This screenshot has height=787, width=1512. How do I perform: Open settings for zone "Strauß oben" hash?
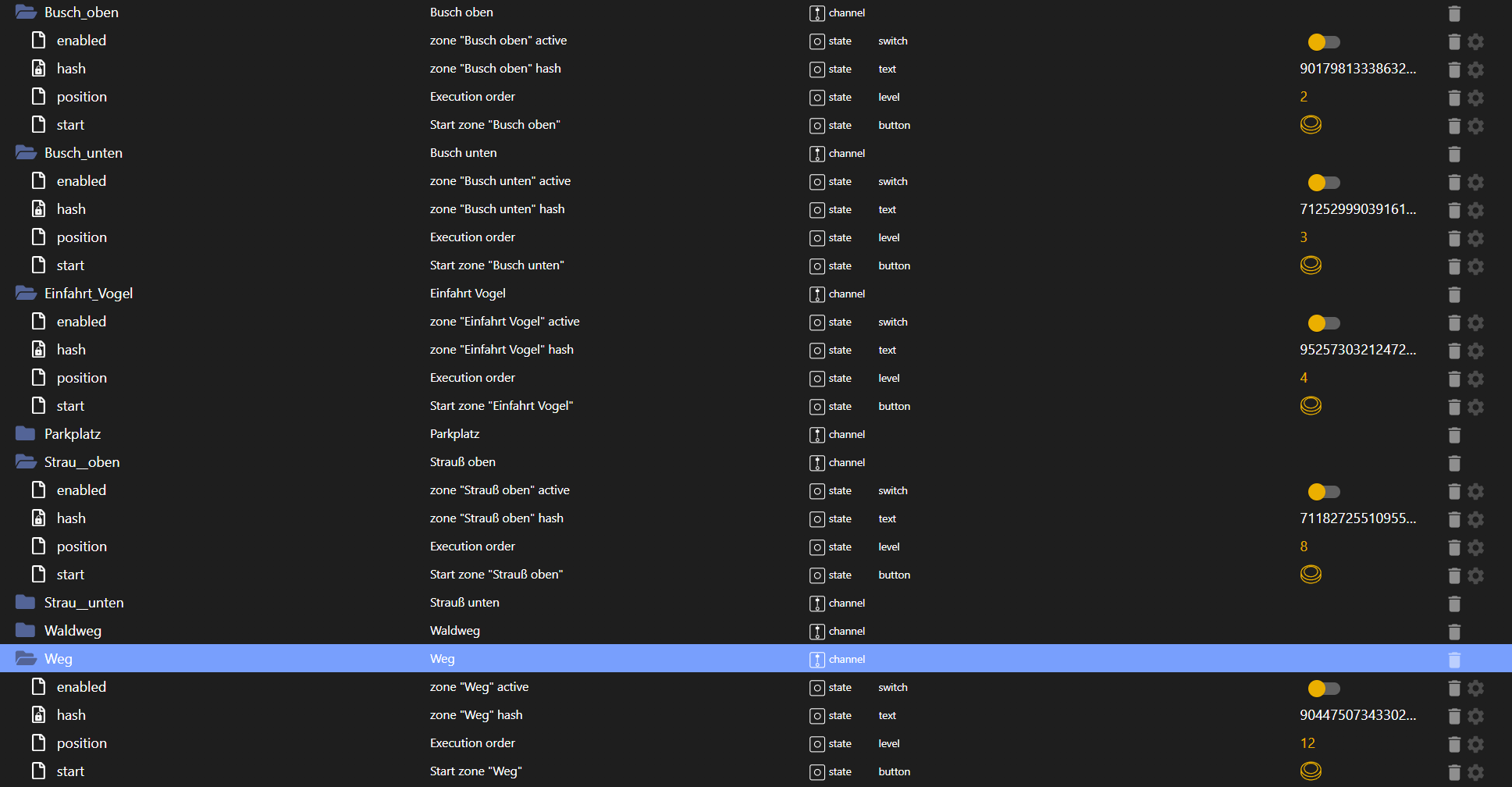click(x=1475, y=519)
